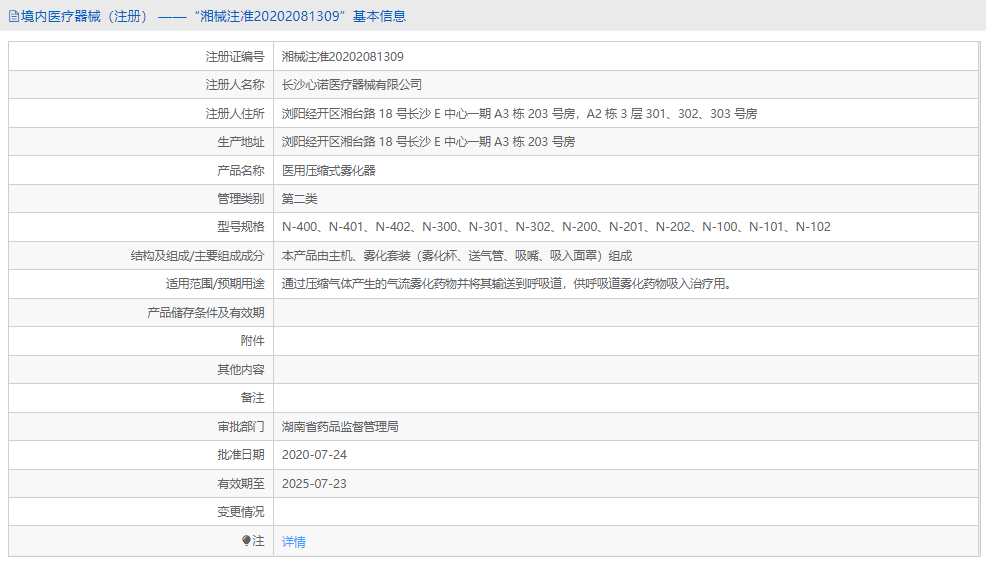Click the 型号规格 label
This screenshot has height=563, width=986.
click(241, 227)
